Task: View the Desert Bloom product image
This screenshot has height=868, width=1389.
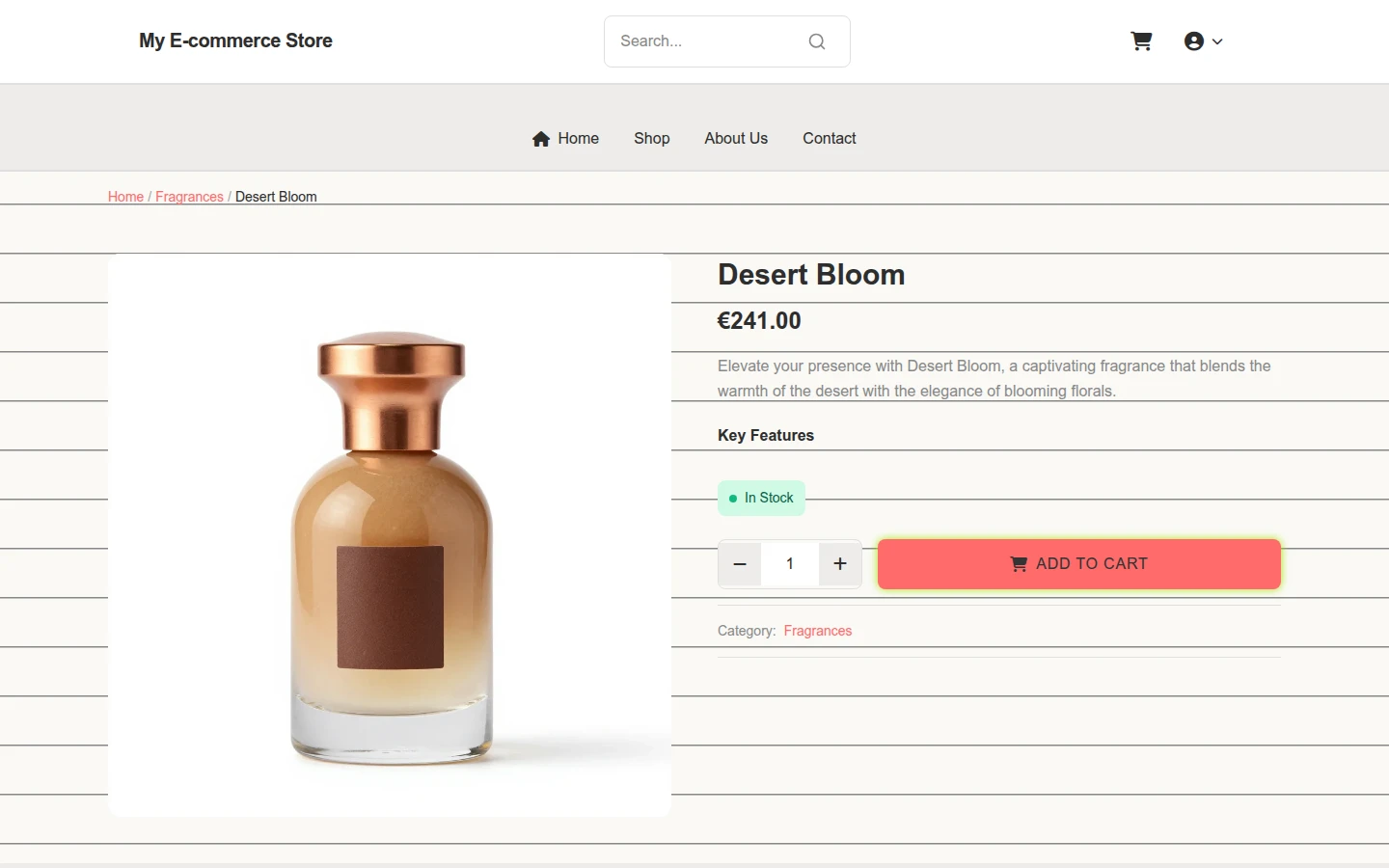Action: click(390, 535)
